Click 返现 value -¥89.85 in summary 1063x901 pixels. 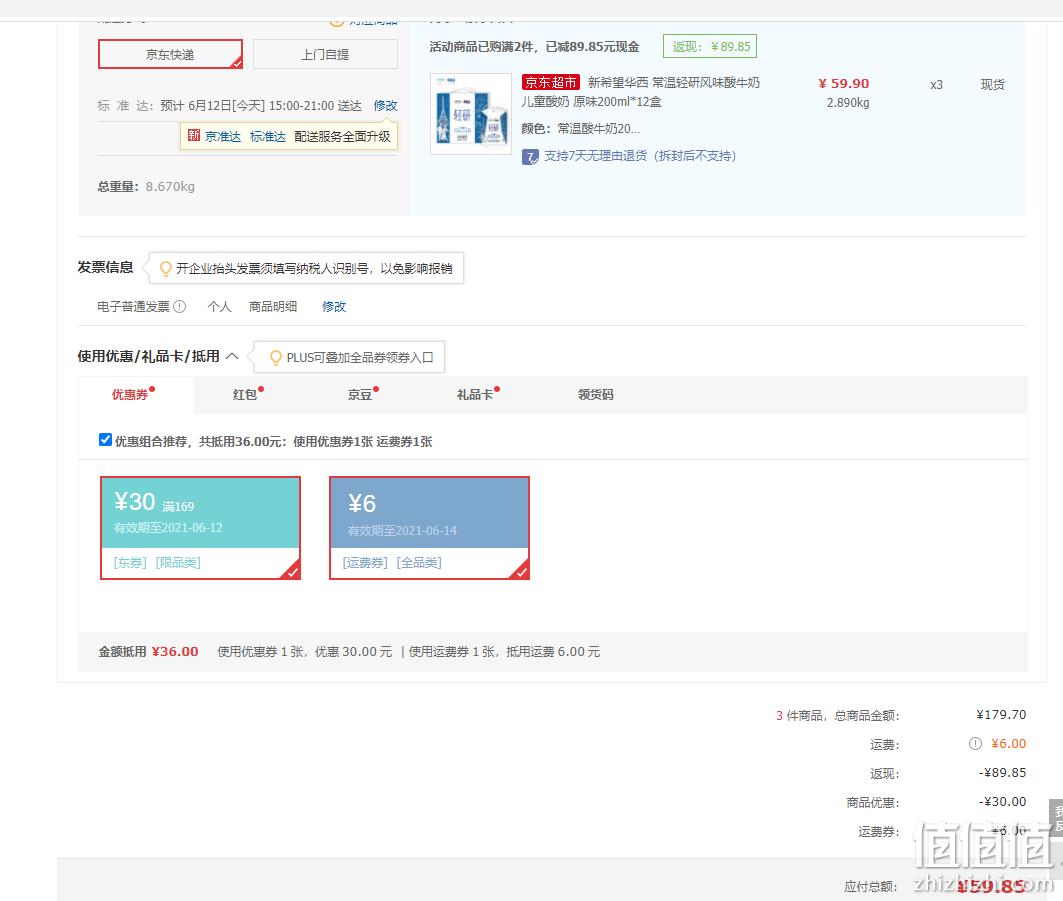(x=1002, y=773)
